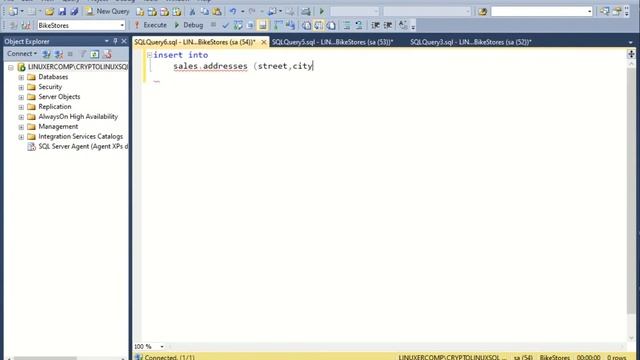Select SQL Server Agent in the tree
This screenshot has height=360, width=640.
(x=83, y=146)
